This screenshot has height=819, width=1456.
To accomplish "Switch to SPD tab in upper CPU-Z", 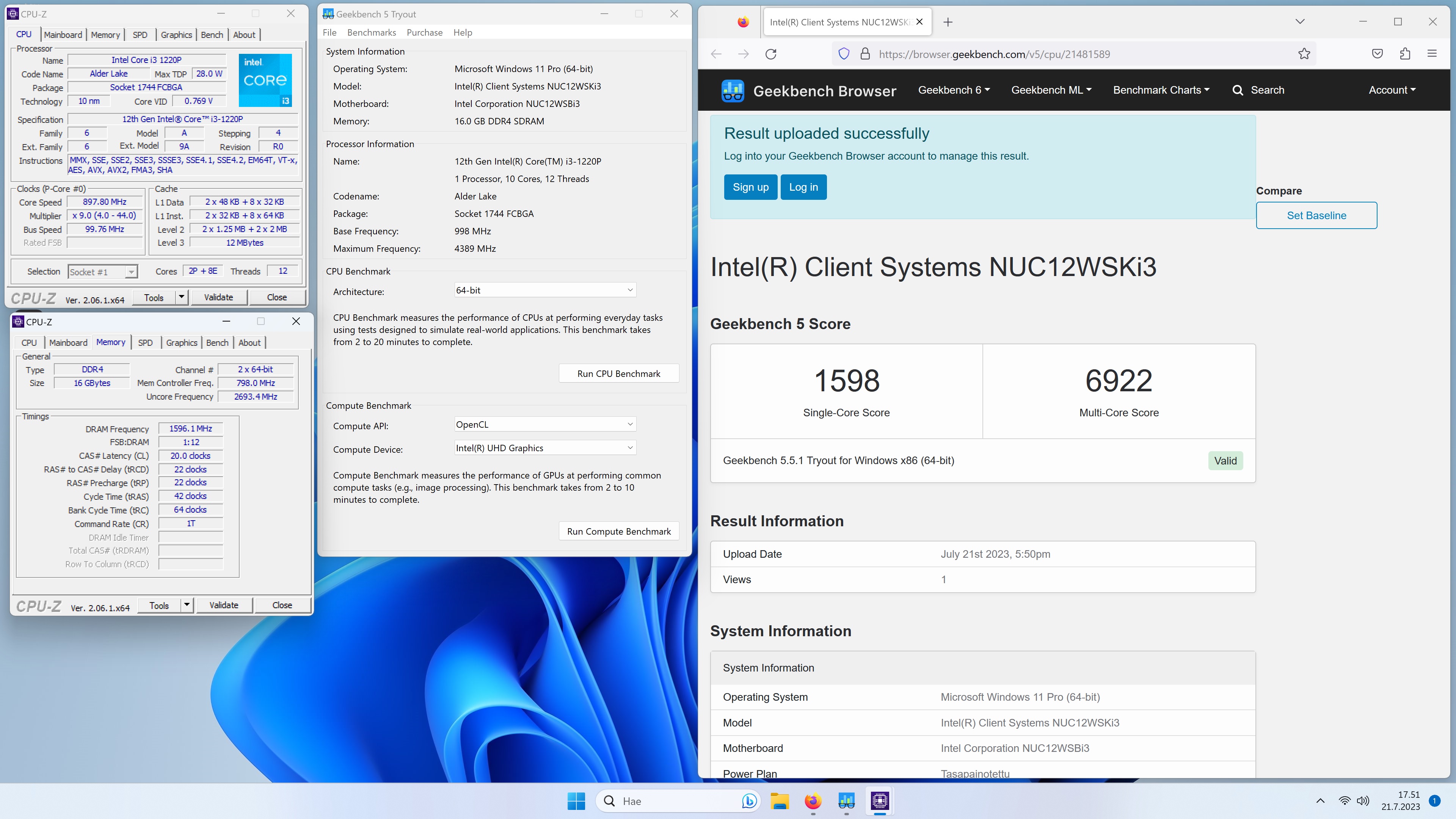I will point(140,35).
